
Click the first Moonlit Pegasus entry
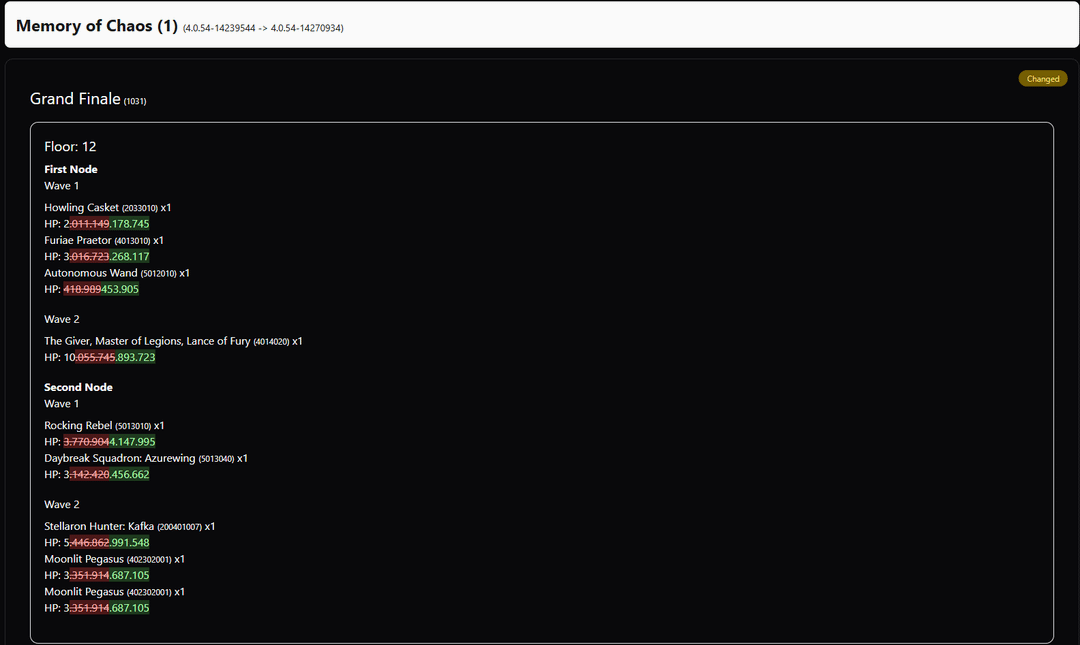coord(114,560)
